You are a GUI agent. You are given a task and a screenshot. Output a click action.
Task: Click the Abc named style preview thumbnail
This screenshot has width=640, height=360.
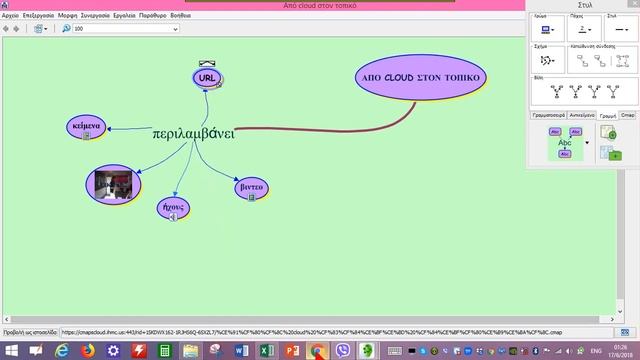click(x=565, y=143)
